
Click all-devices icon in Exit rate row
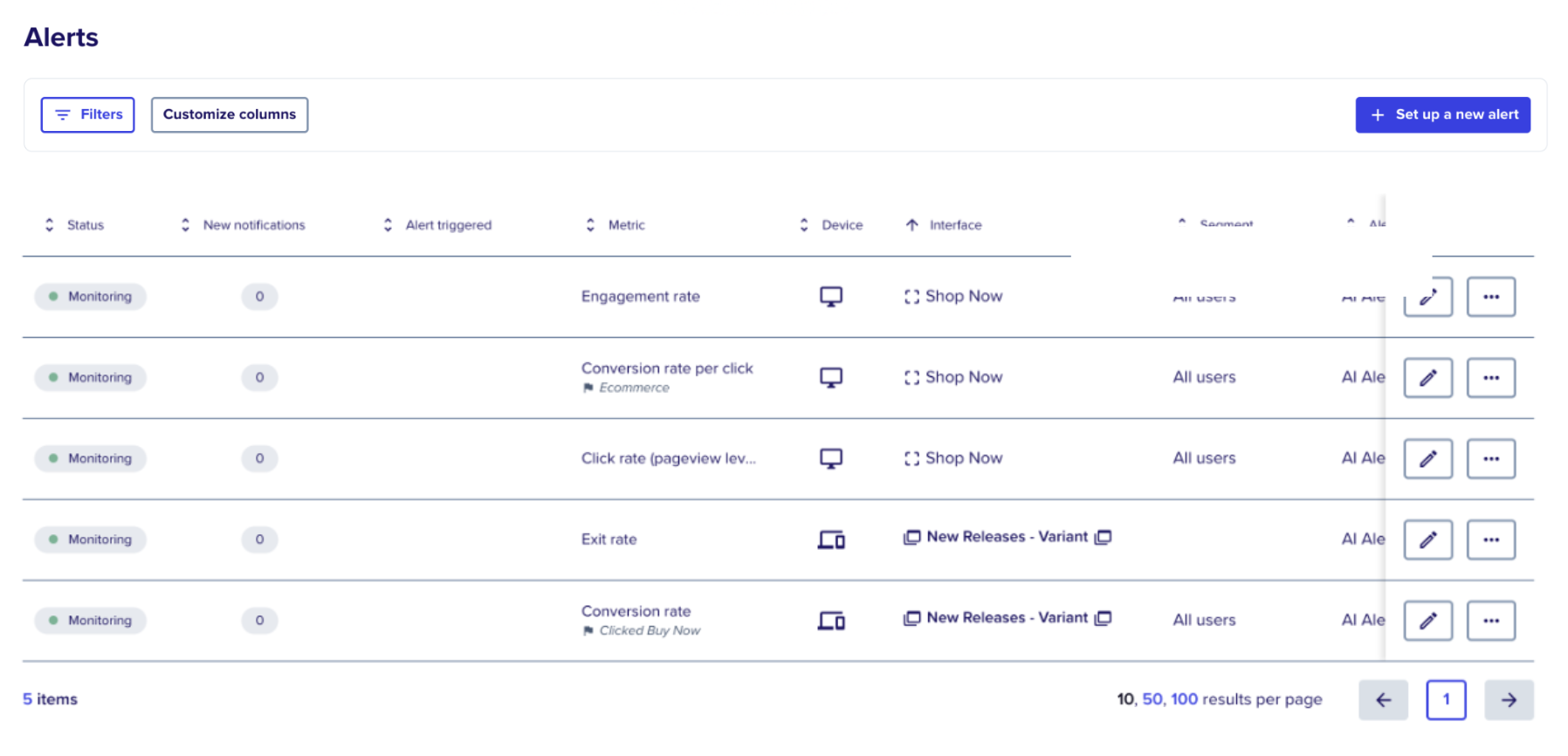(831, 540)
